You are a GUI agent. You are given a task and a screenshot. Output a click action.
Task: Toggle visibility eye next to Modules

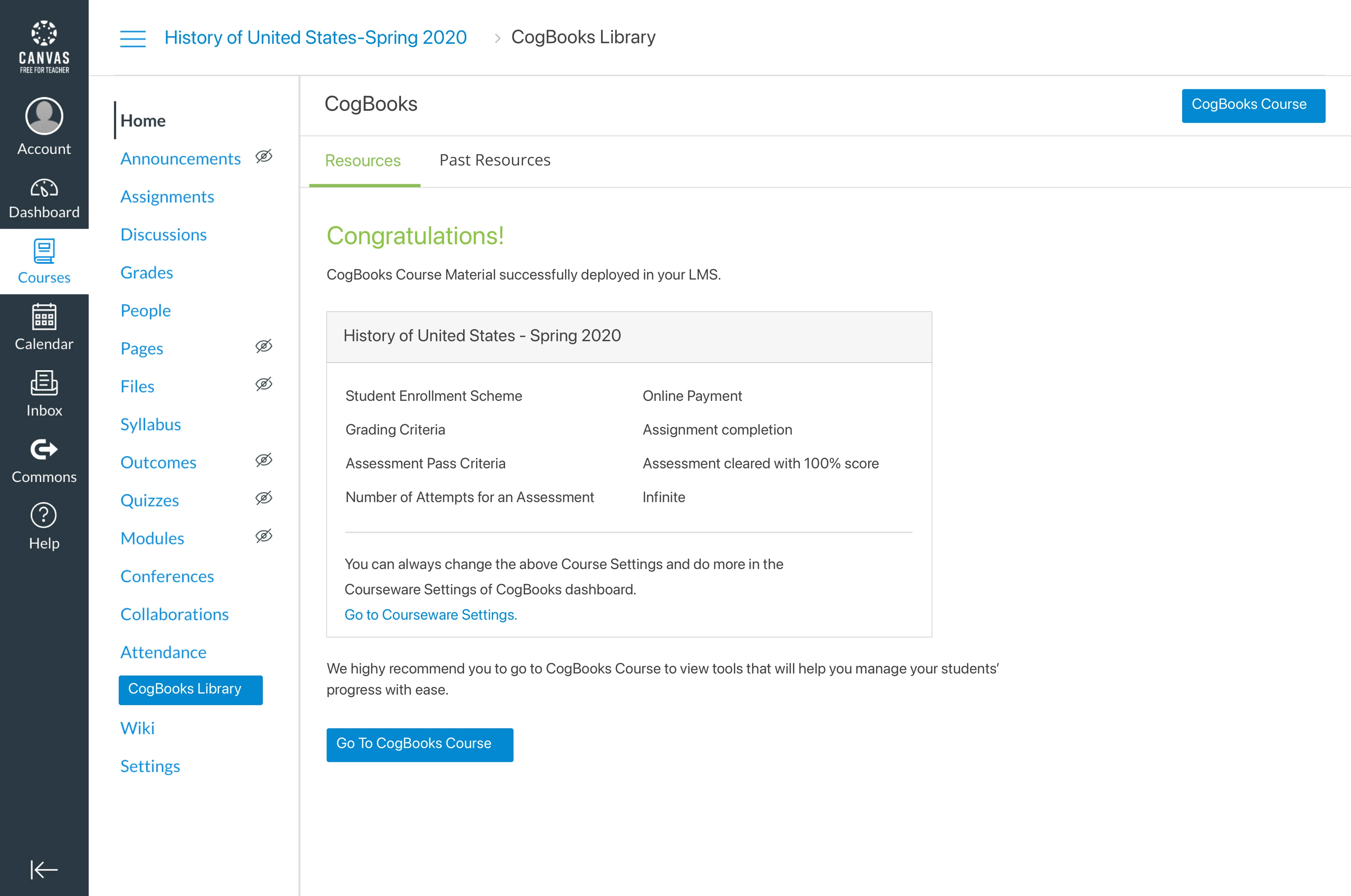[264, 536]
